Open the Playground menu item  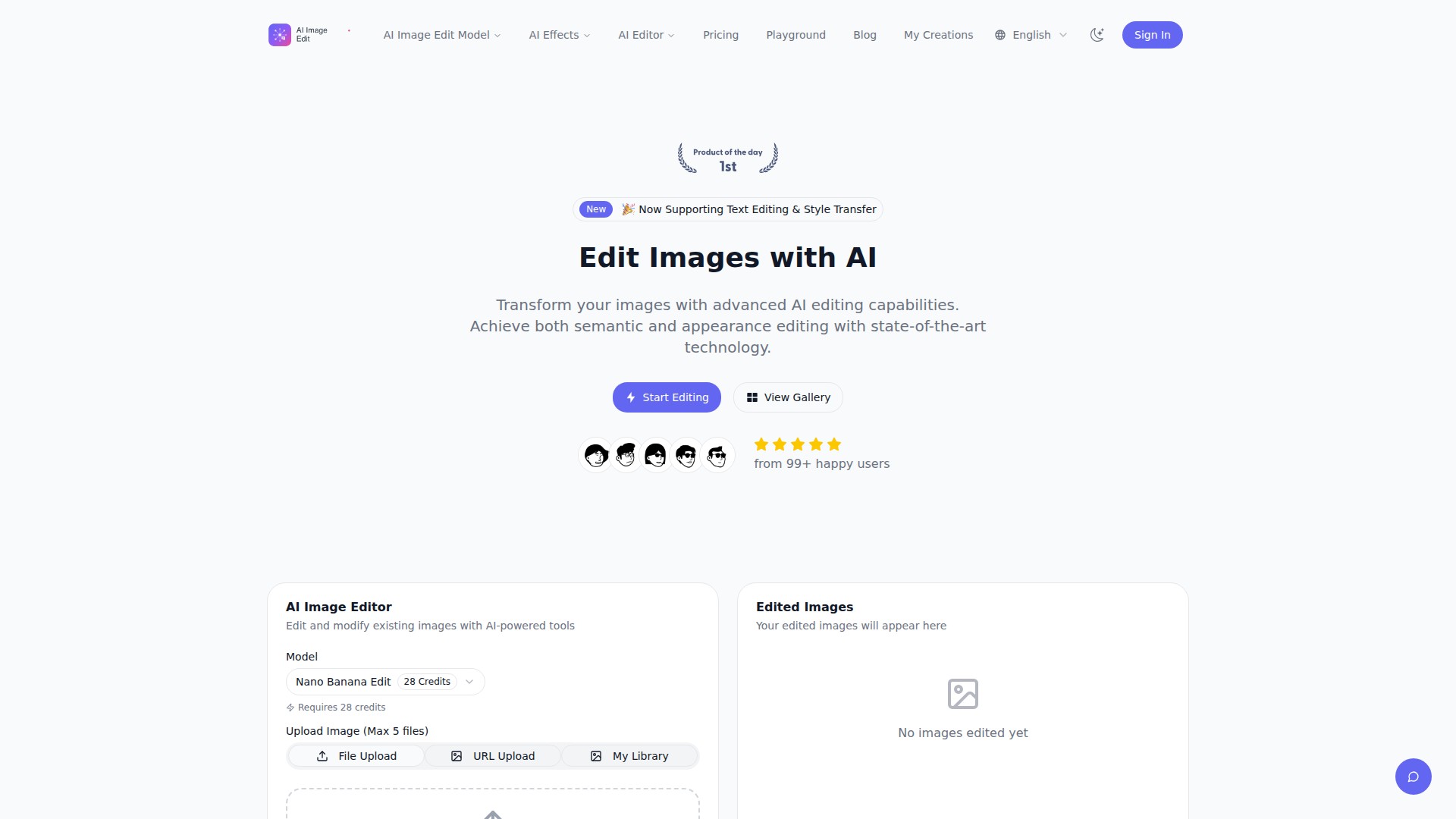coord(795,35)
